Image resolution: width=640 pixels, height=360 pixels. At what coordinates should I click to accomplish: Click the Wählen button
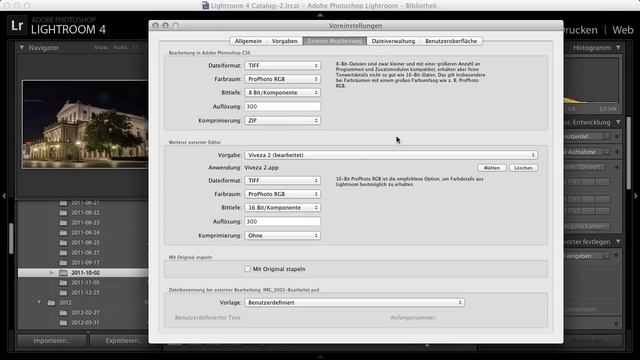pyautogui.click(x=492, y=168)
